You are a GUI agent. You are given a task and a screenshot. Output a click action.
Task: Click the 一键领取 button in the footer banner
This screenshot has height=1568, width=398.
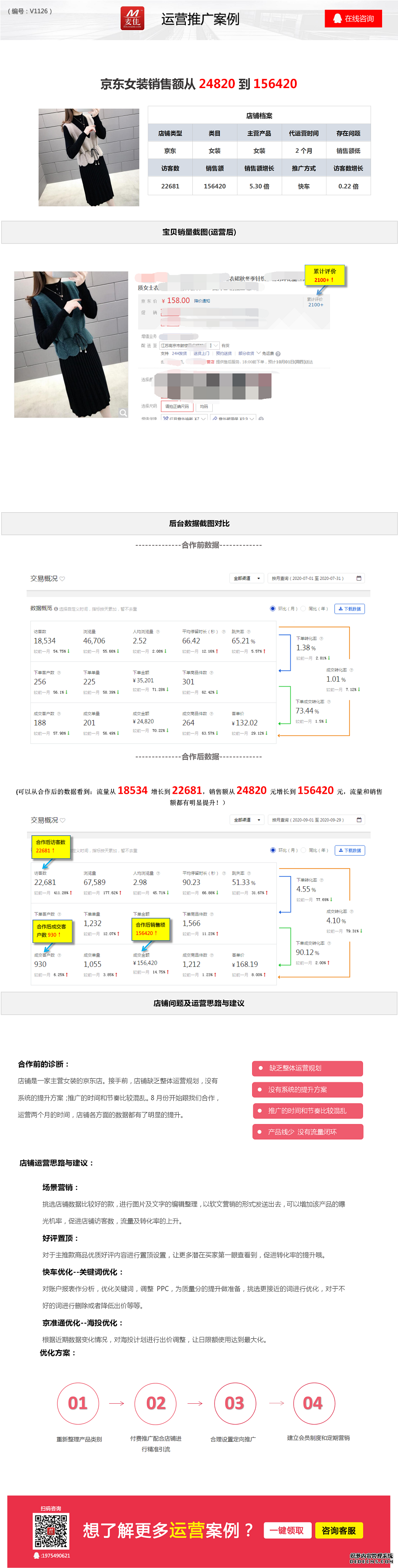point(287,1530)
